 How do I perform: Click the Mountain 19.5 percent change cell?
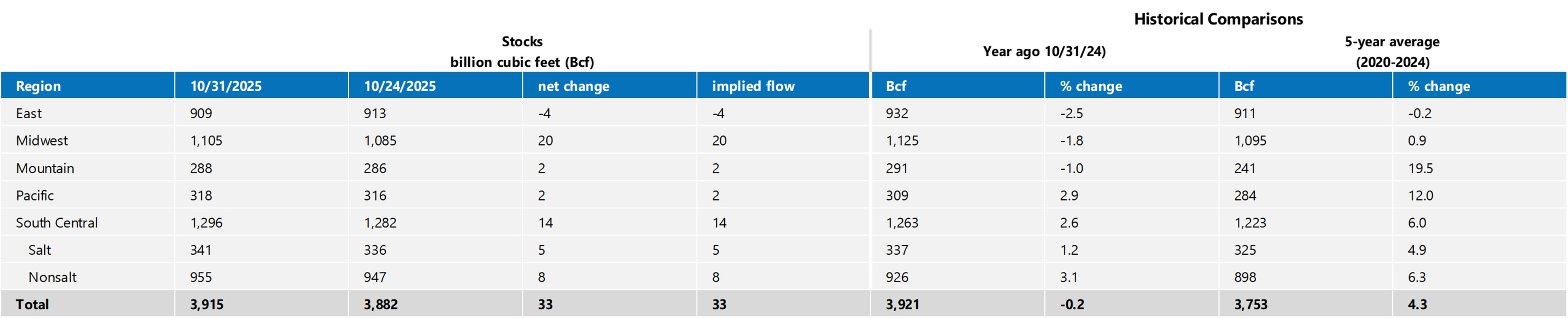click(x=1420, y=168)
